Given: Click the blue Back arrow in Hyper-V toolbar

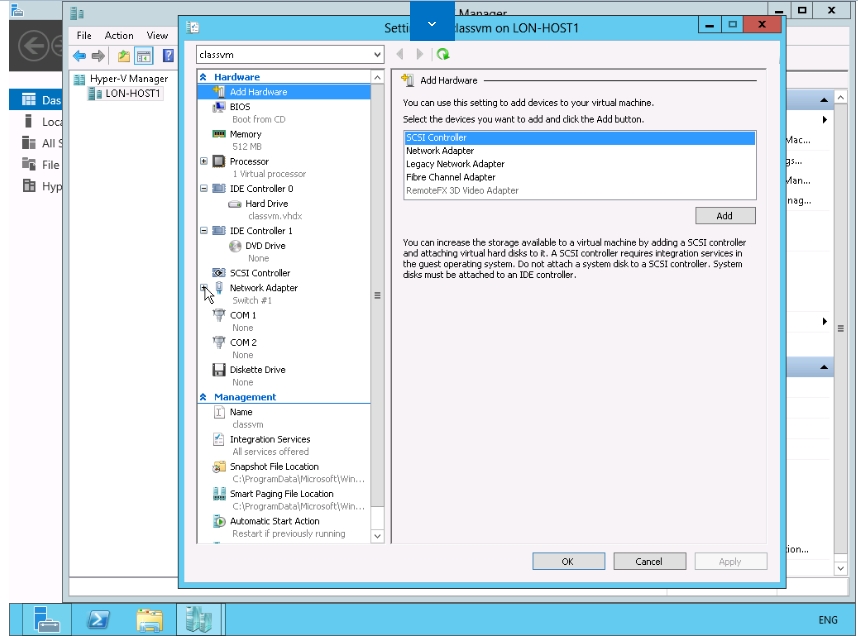Looking at the screenshot, I should click(x=79, y=56).
